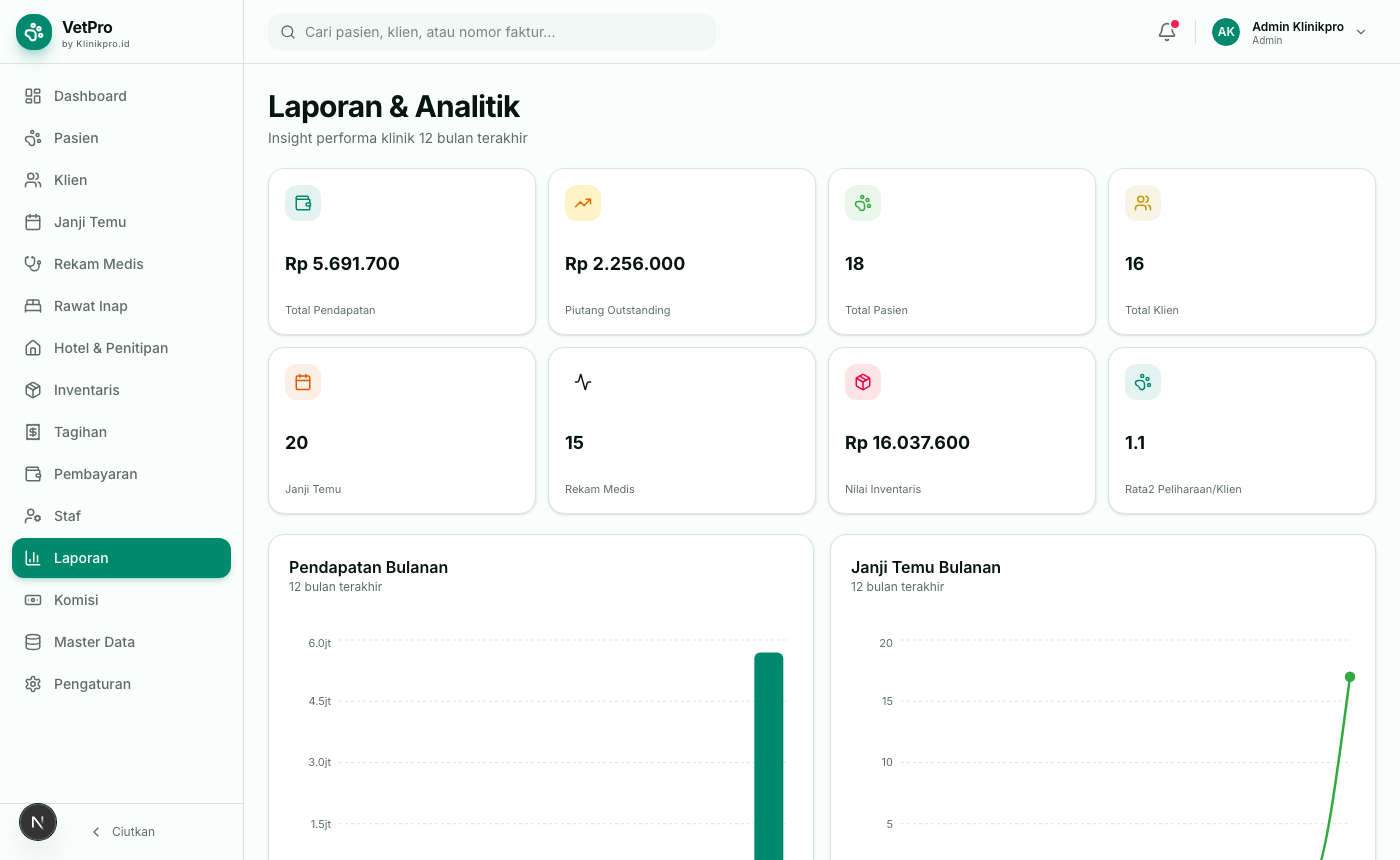Viewport: 1400px width, 860px height.
Task: Click the Komisi banknote icon
Action: (x=33, y=600)
